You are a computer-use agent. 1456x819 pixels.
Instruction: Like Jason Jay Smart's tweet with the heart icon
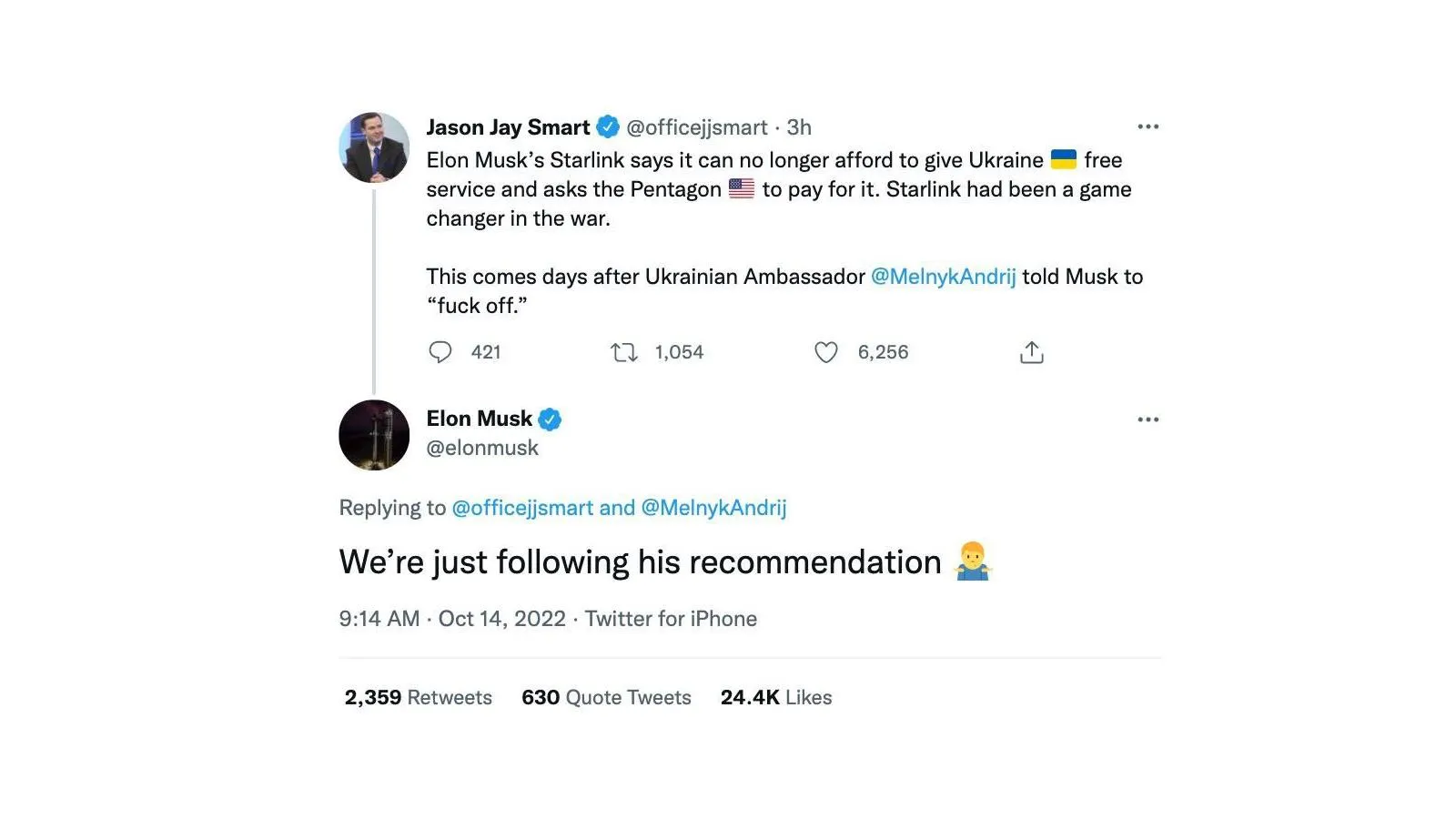(x=826, y=352)
